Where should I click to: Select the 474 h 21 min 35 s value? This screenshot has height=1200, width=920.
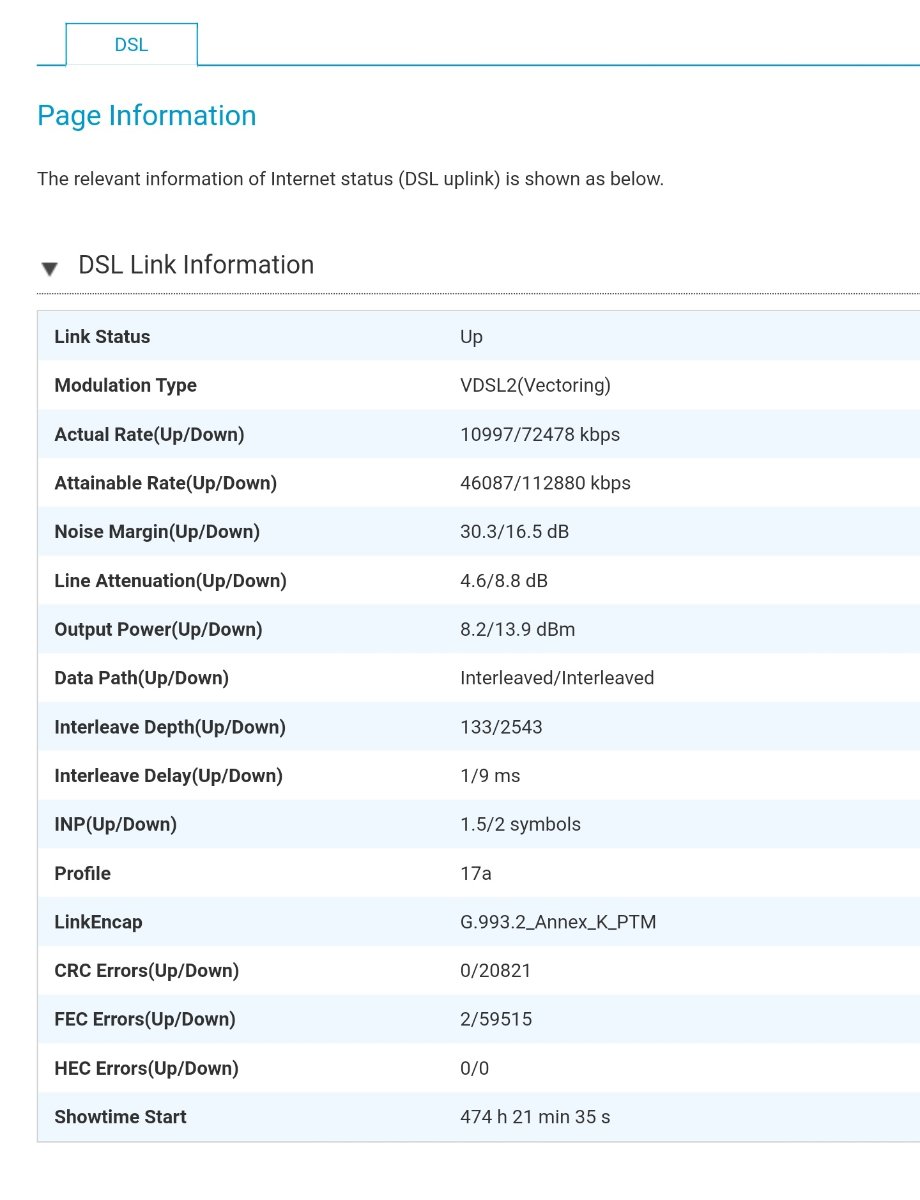[x=535, y=1118]
